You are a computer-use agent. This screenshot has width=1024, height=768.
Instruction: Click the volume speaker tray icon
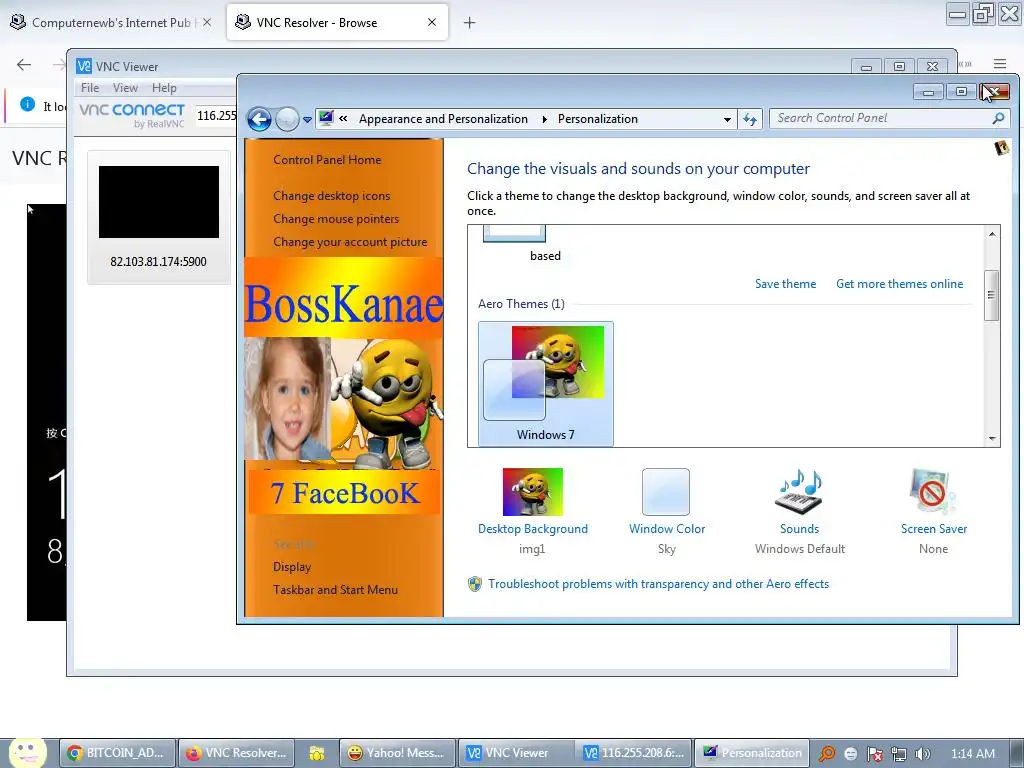[x=922, y=754]
